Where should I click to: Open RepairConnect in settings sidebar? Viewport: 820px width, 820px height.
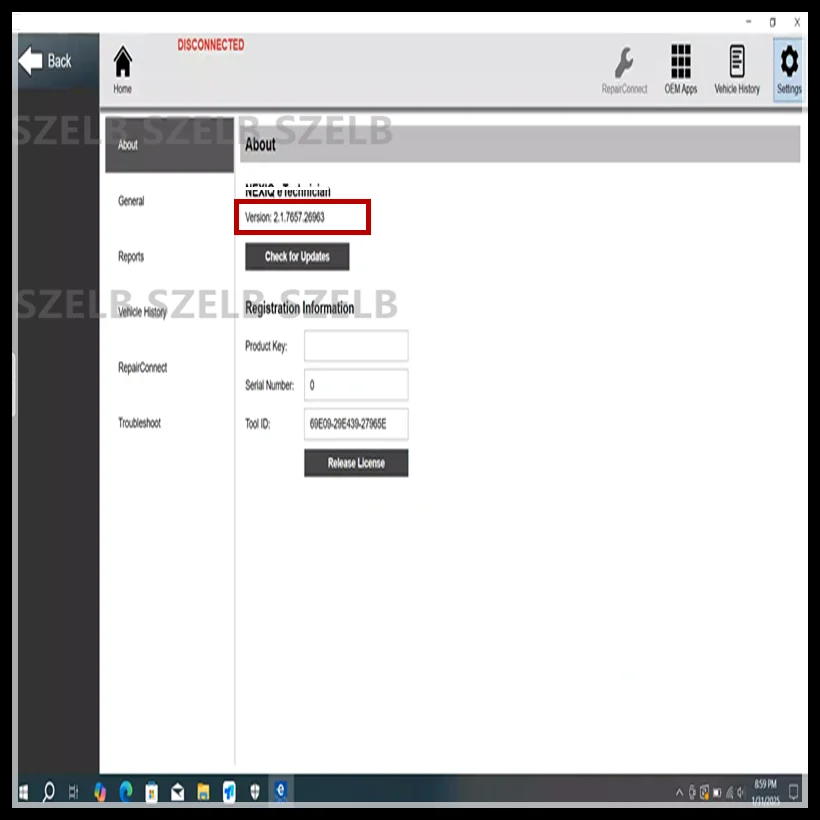pyautogui.click(x=142, y=368)
